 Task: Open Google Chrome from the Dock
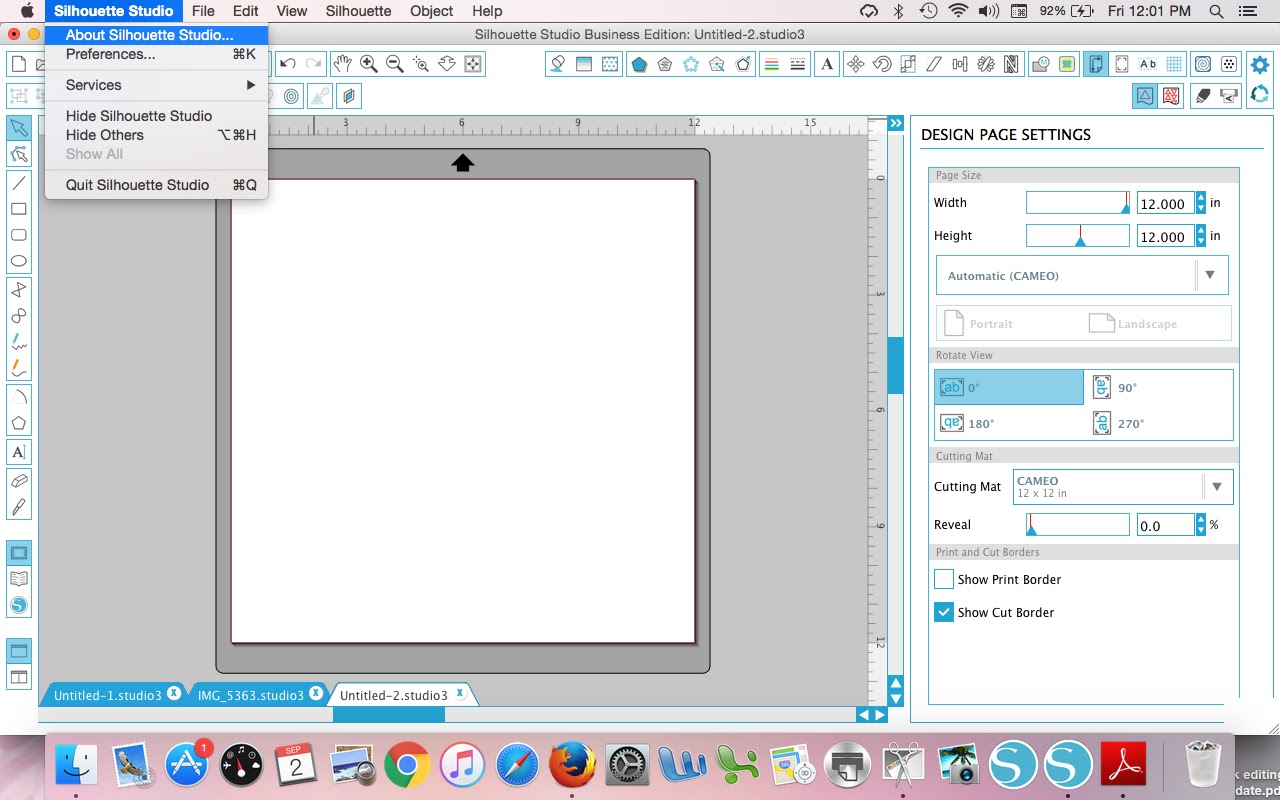(407, 766)
